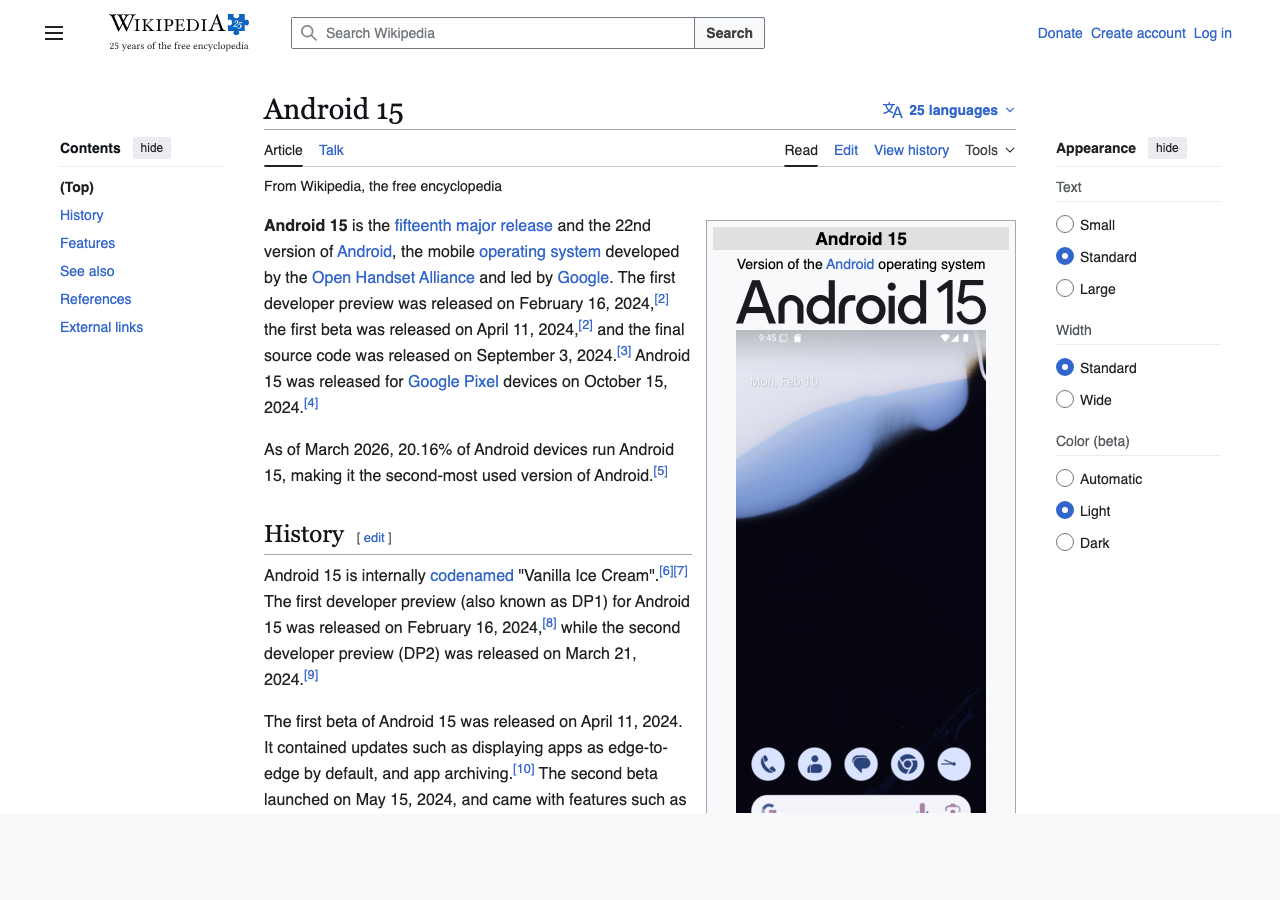
Task: Hide the Contents sidebar
Action: point(151,147)
